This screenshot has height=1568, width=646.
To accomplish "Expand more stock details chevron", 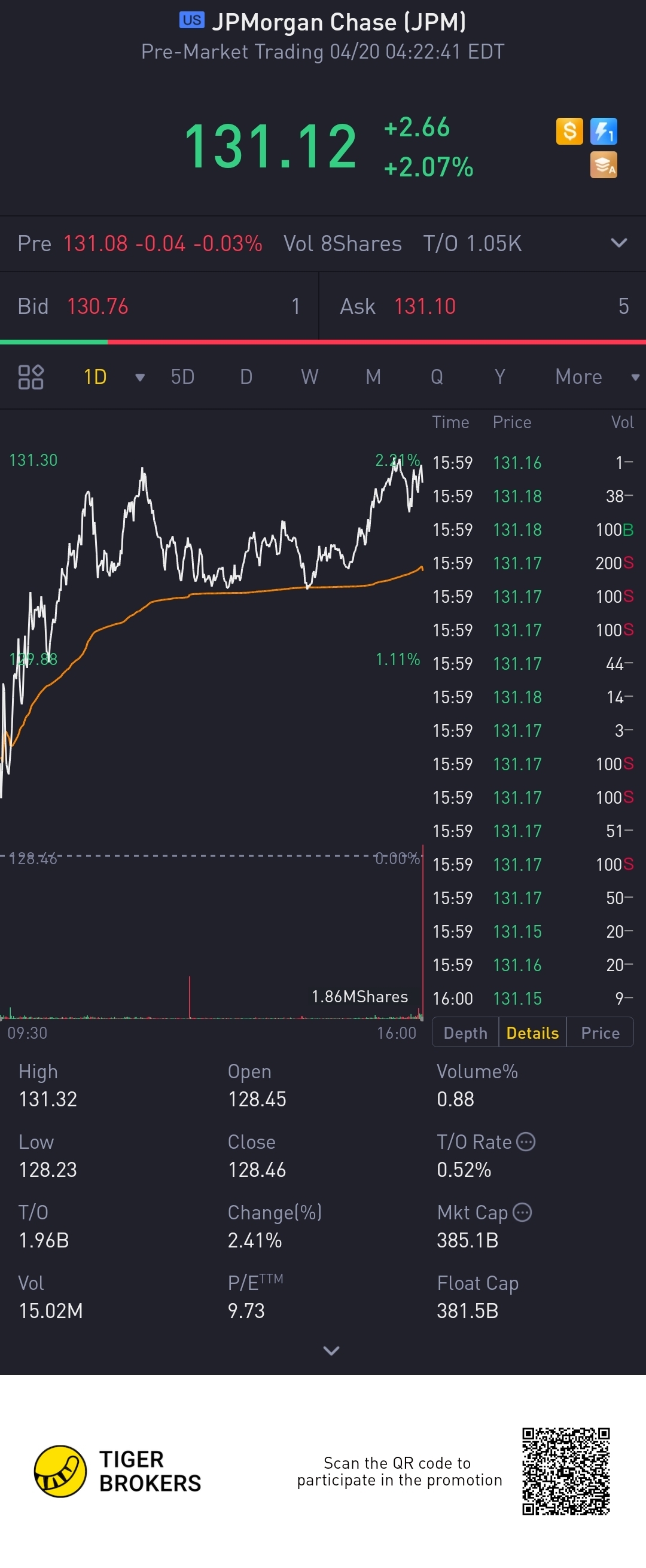I will (x=331, y=1351).
